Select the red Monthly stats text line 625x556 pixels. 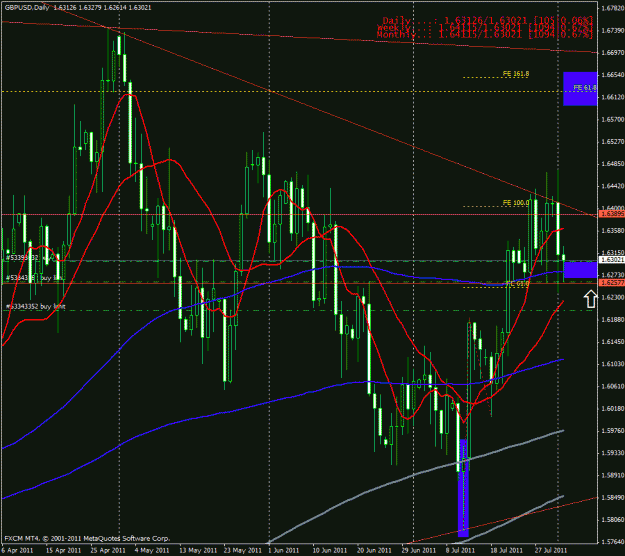point(484,35)
